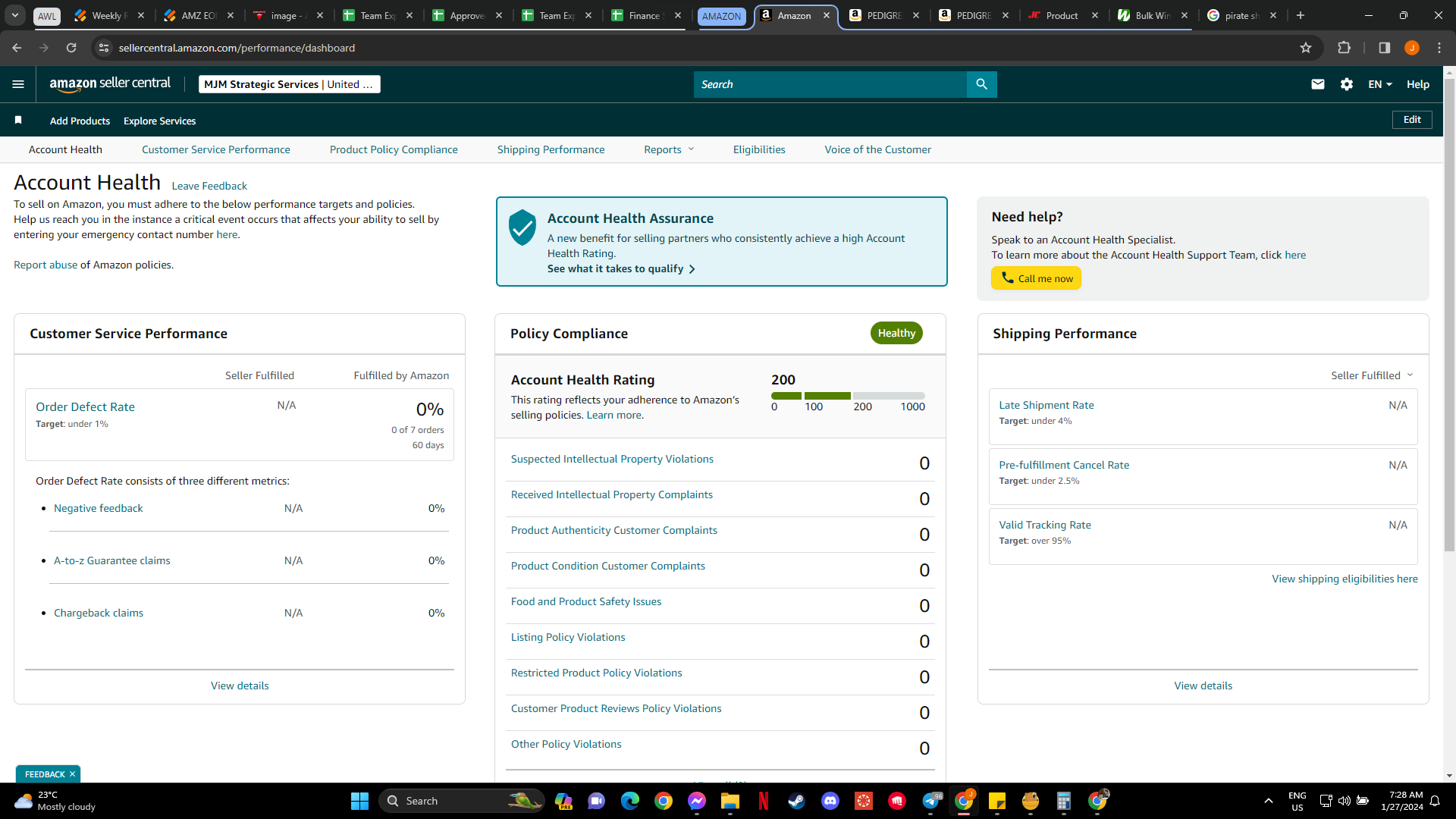Click the Account Health Rating progress bar
Image resolution: width=1456 pixels, height=819 pixels.
click(848, 396)
